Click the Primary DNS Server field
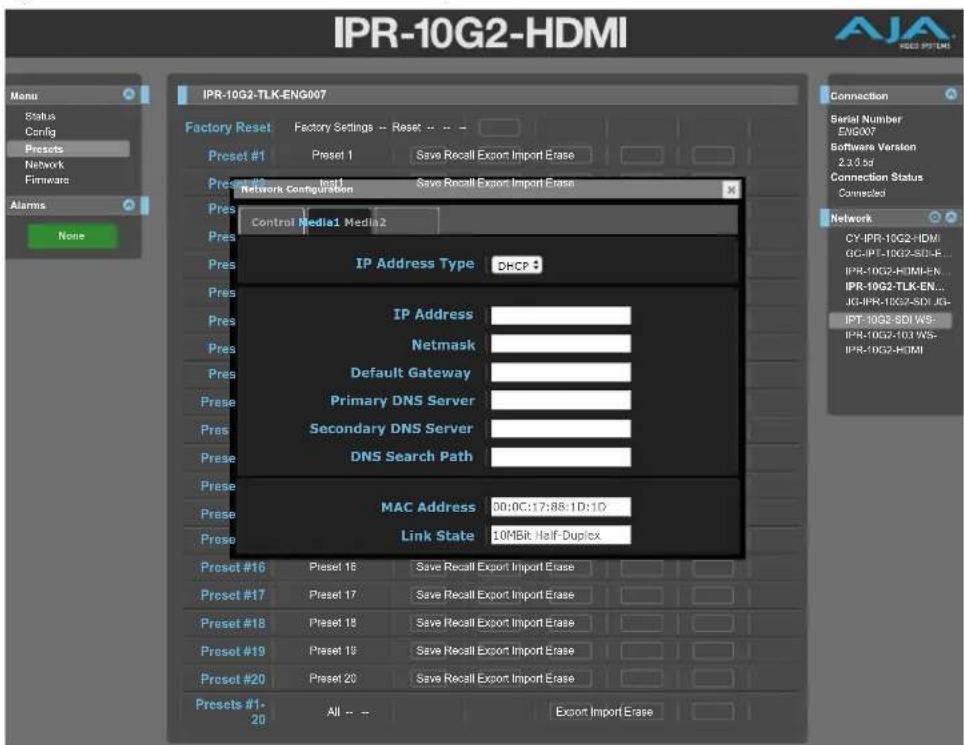Screen dimensions: 964x745 (x=561, y=400)
